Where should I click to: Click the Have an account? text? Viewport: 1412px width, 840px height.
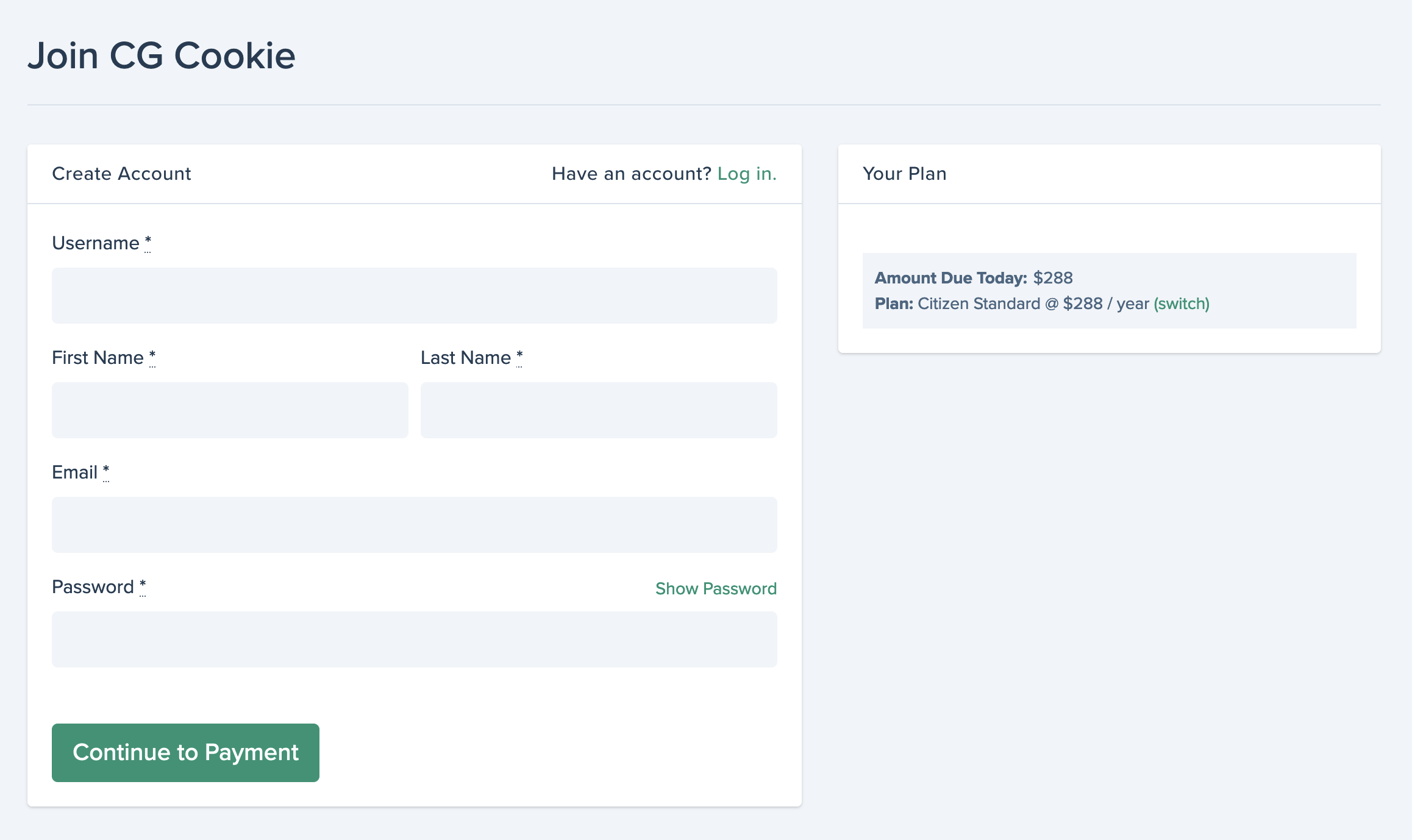pos(632,174)
